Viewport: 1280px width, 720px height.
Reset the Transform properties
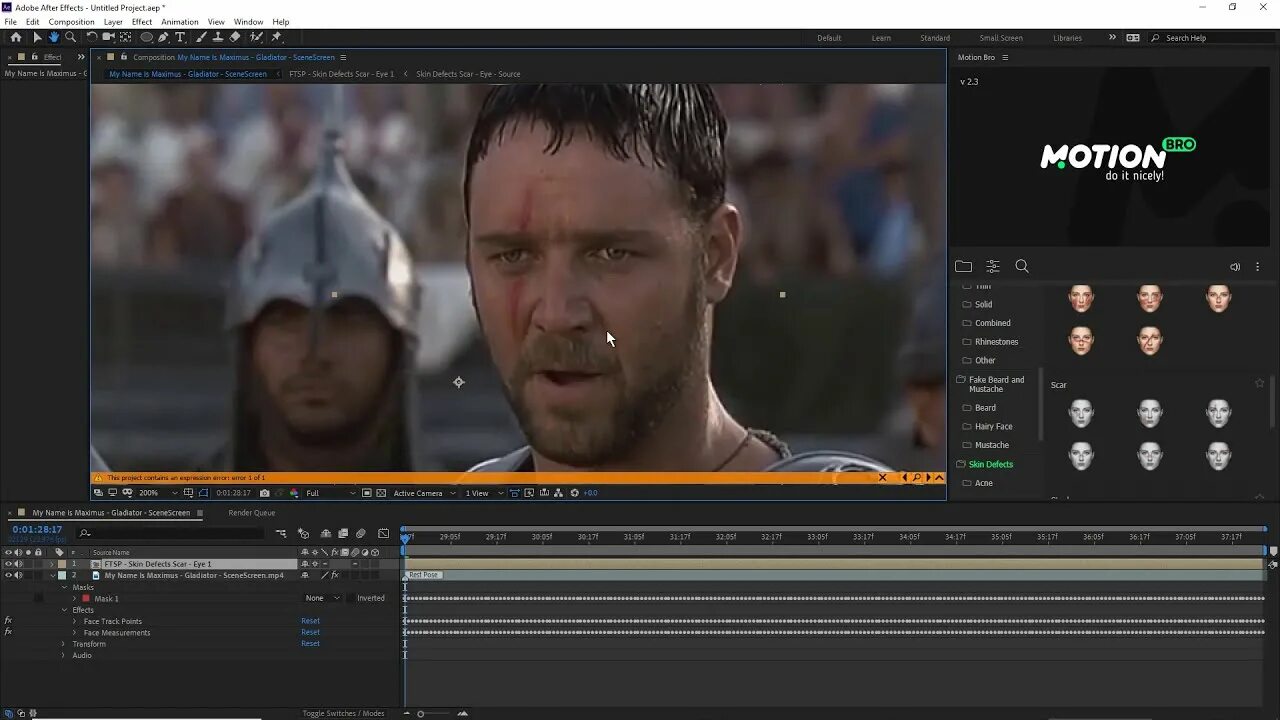point(311,643)
